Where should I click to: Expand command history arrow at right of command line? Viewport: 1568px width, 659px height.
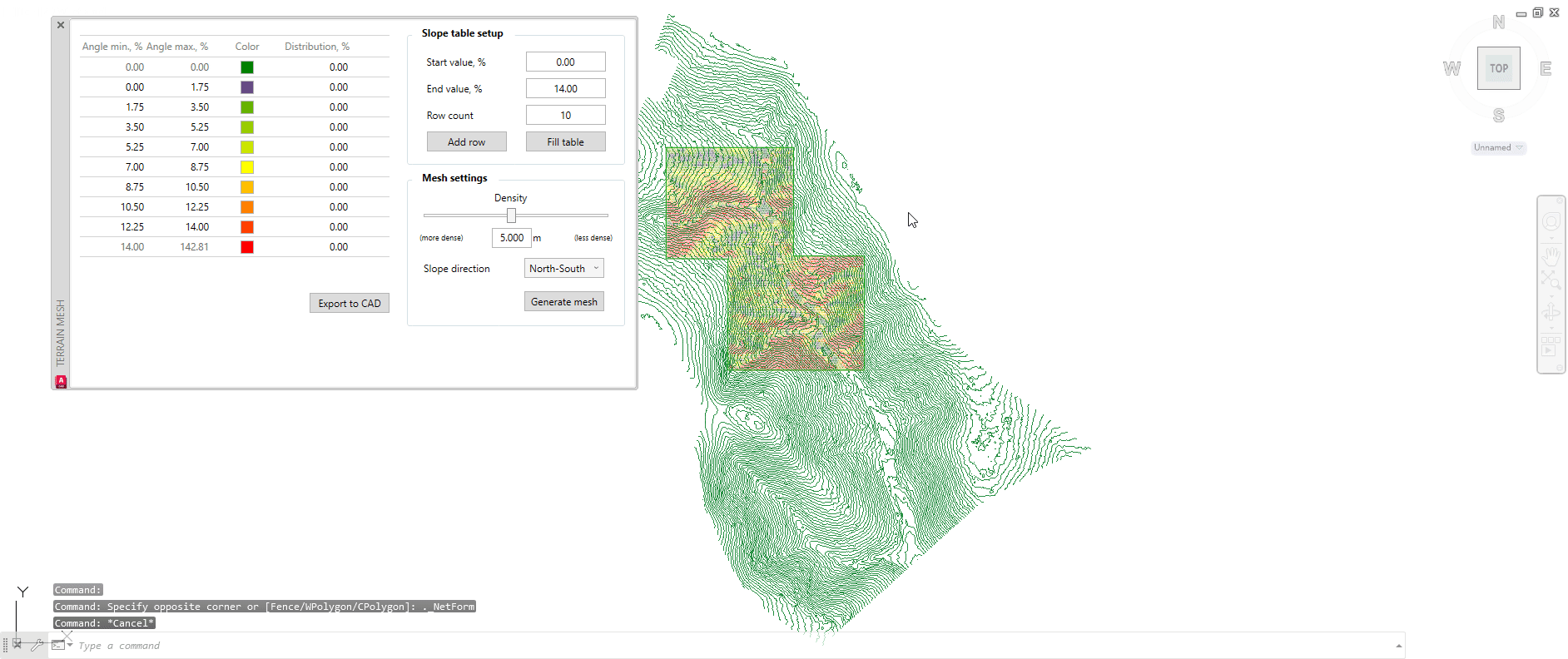(x=1399, y=646)
